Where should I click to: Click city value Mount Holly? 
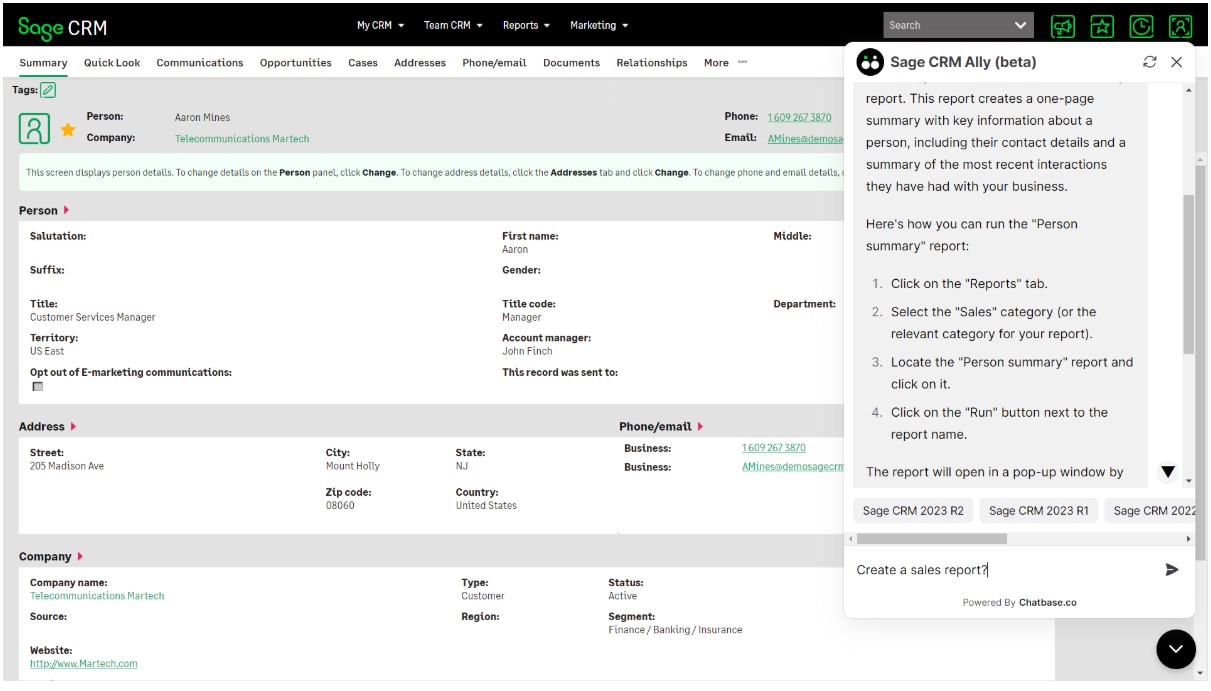point(353,466)
